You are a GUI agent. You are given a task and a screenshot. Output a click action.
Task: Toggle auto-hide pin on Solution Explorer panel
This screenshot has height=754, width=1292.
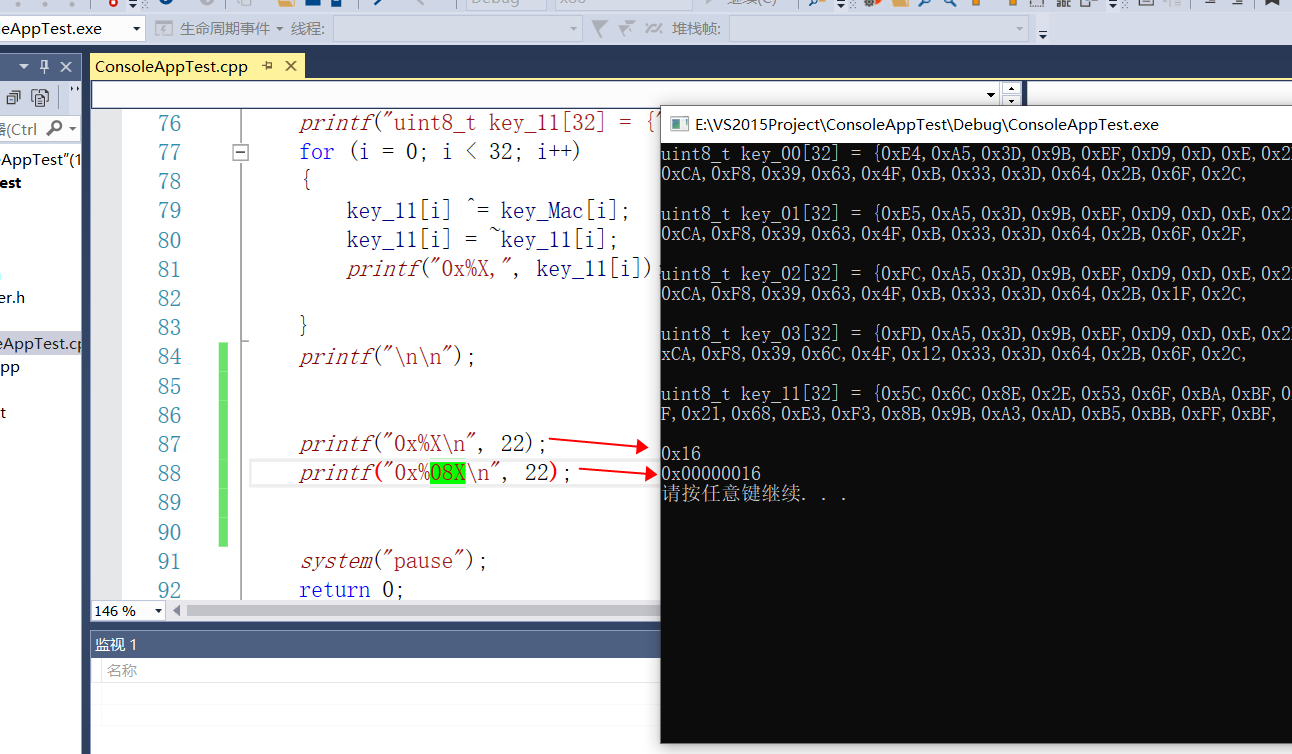pos(44,67)
